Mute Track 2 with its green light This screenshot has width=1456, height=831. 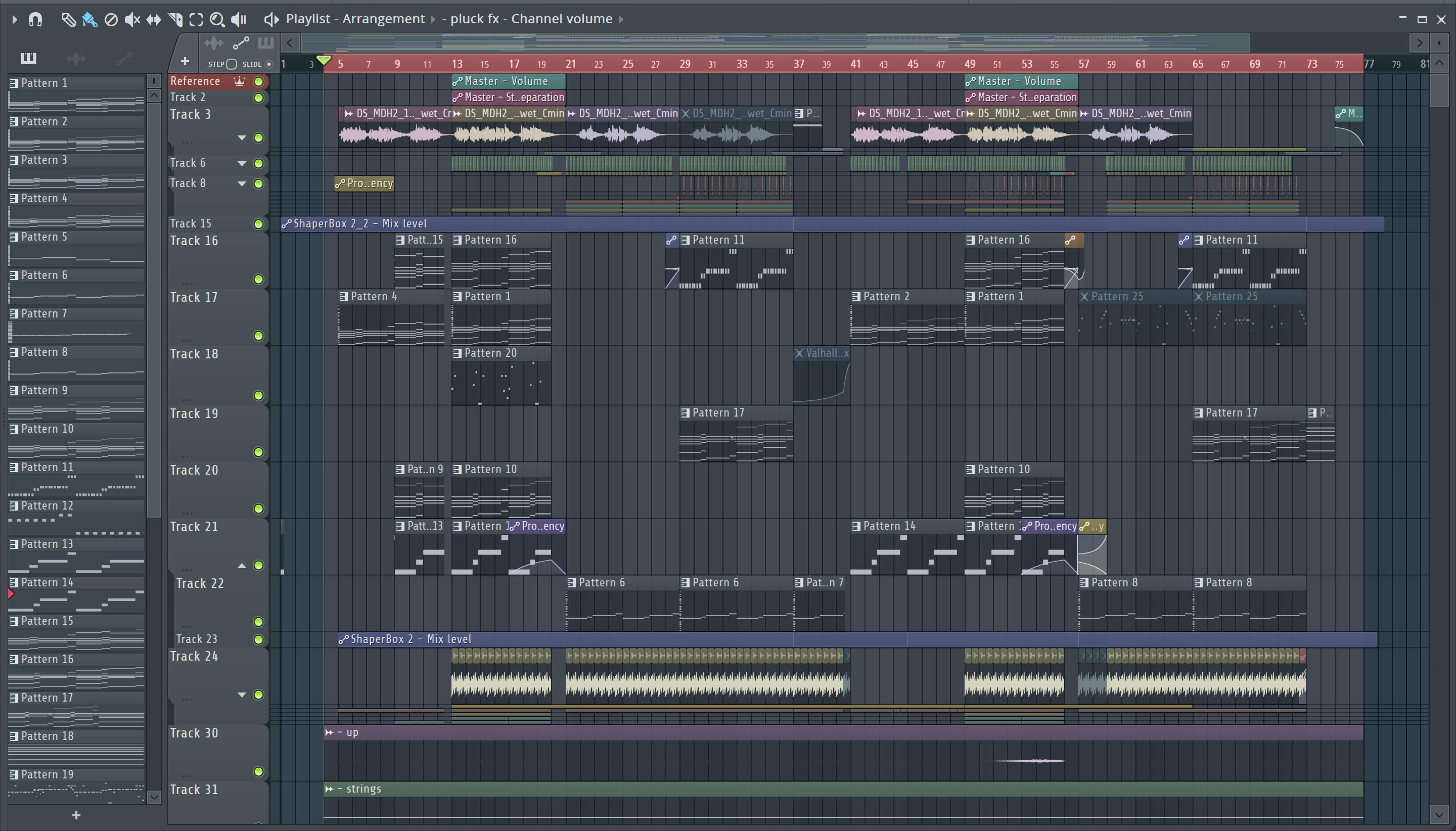tap(258, 98)
